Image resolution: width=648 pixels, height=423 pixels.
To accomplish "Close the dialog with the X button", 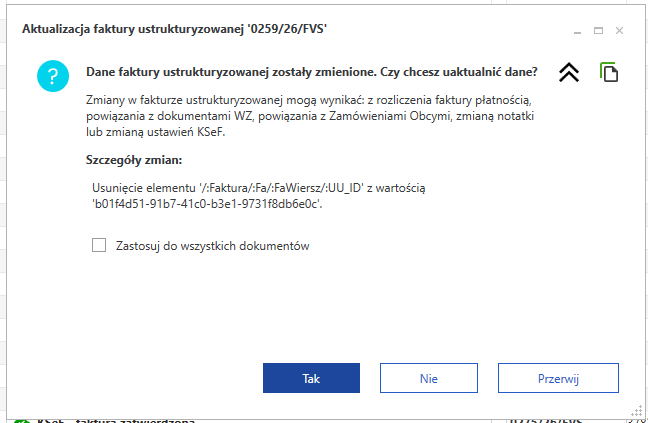I will click(x=621, y=31).
